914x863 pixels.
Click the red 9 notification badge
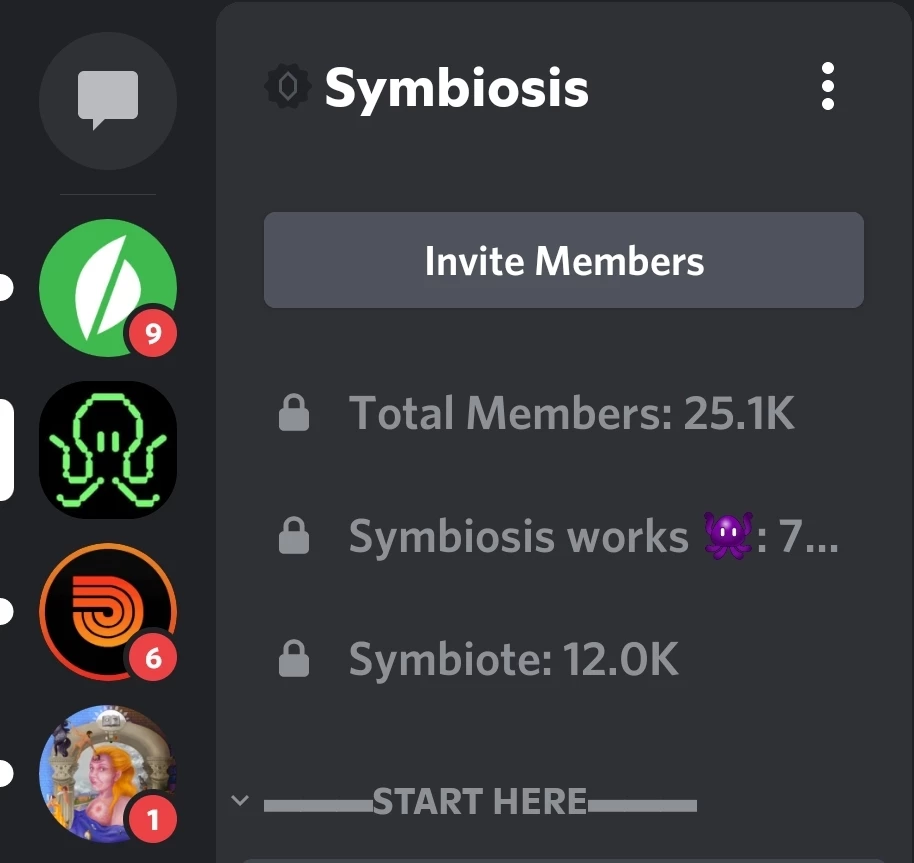[x=153, y=333]
